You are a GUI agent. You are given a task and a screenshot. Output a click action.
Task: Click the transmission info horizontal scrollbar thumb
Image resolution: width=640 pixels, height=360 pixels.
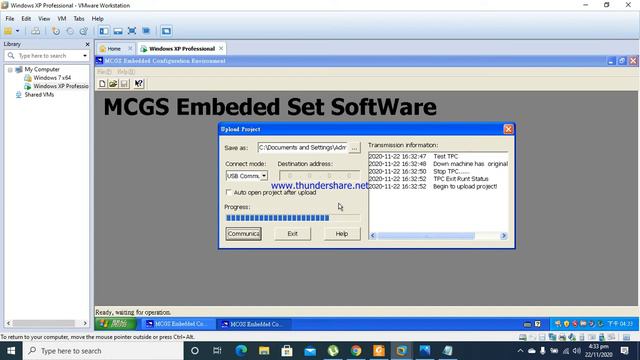426,236
